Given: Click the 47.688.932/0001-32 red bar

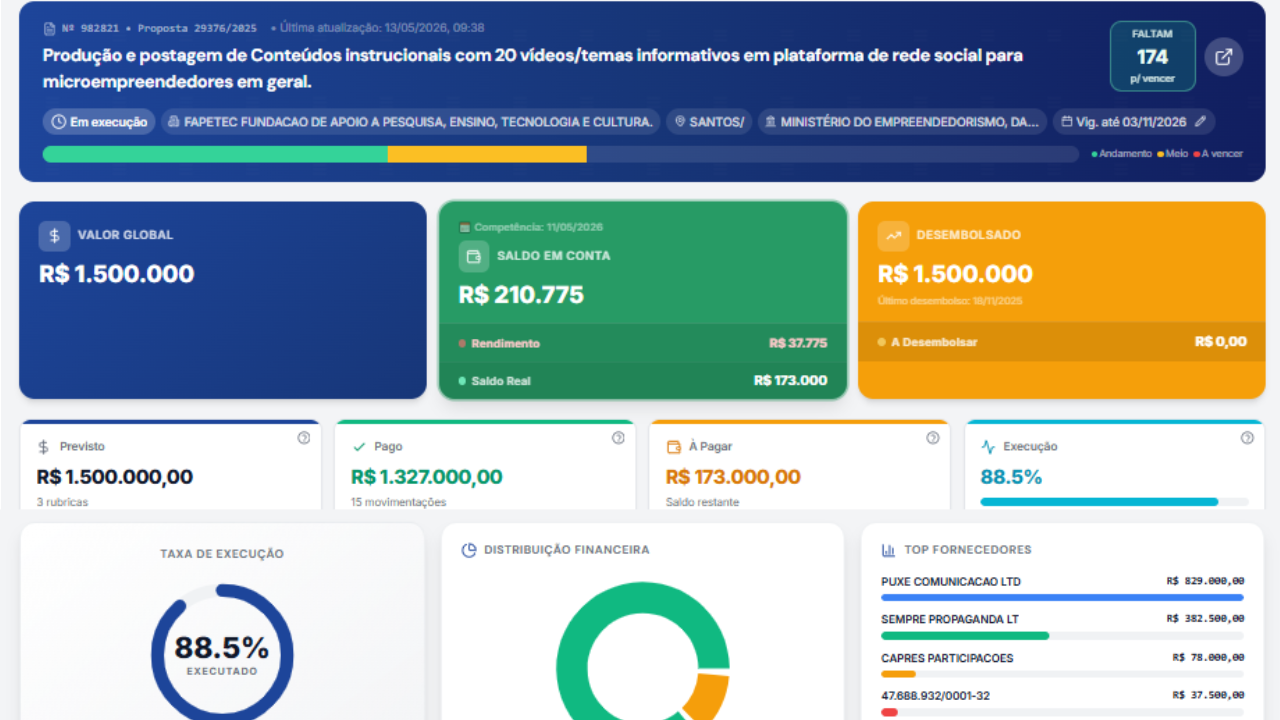Looking at the screenshot, I should coord(889,712).
